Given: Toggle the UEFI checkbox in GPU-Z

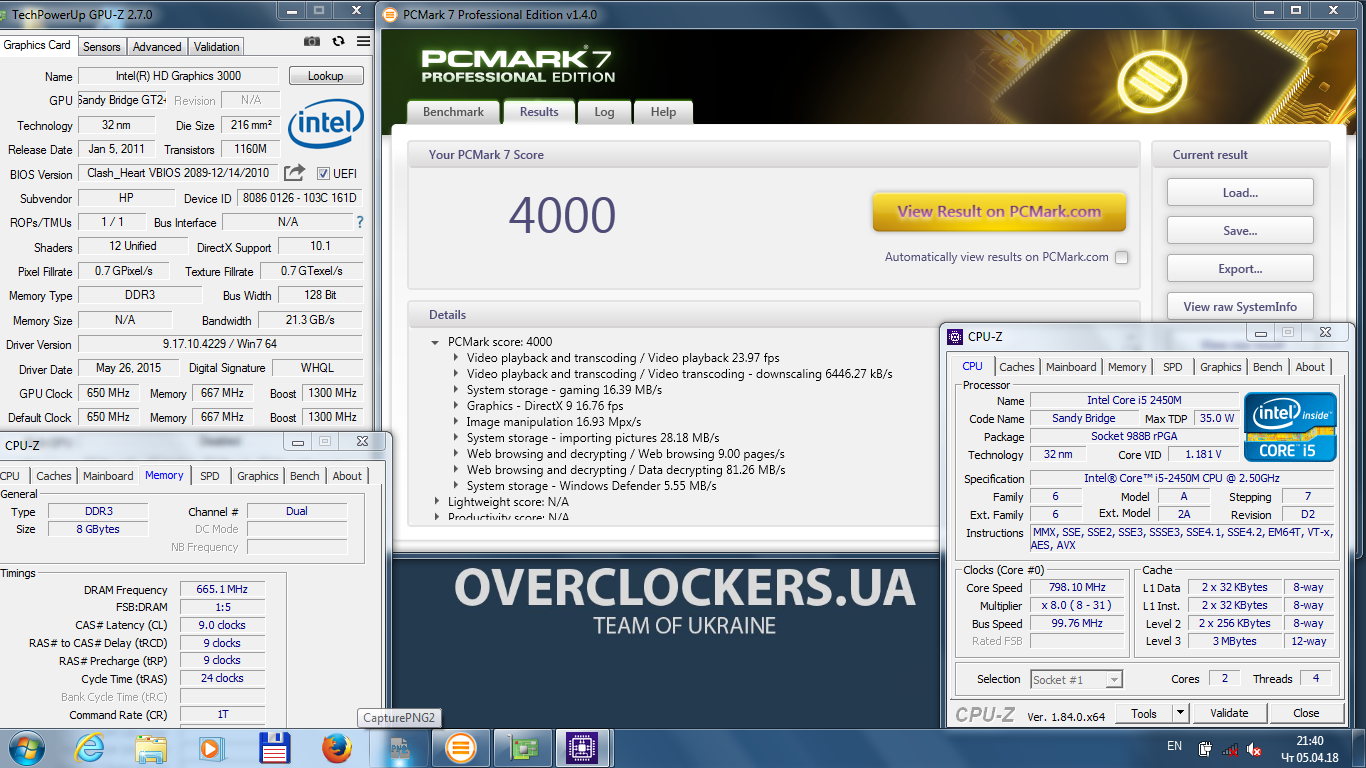Looking at the screenshot, I should (x=323, y=173).
